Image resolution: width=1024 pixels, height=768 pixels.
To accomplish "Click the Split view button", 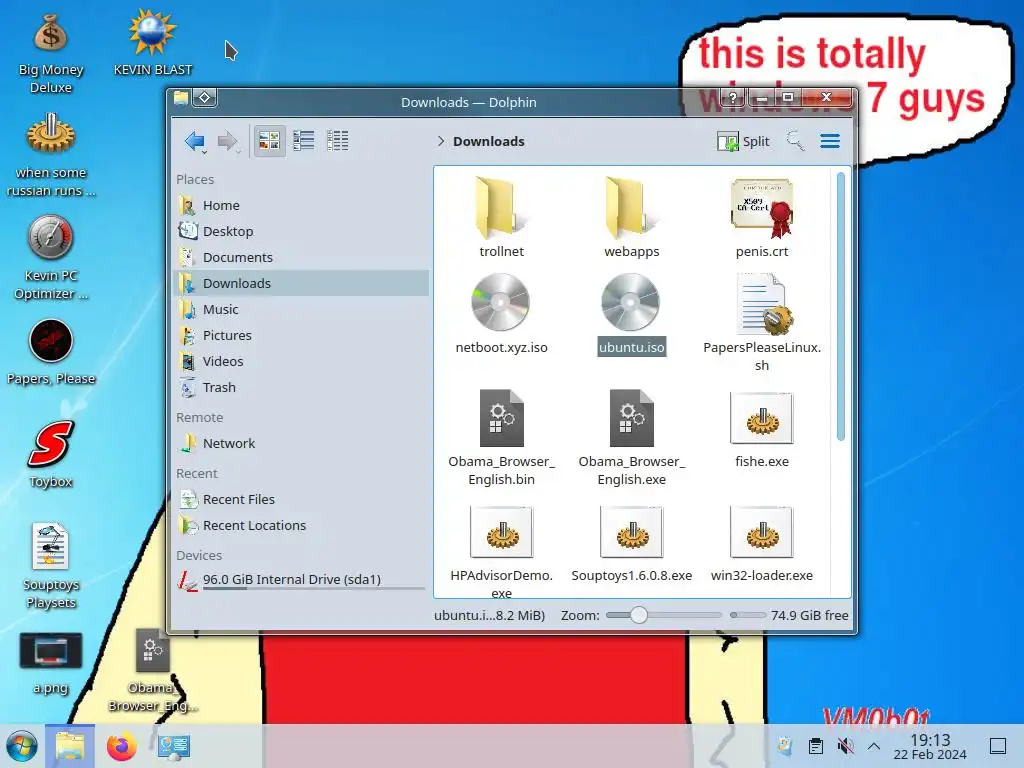I will [x=743, y=141].
